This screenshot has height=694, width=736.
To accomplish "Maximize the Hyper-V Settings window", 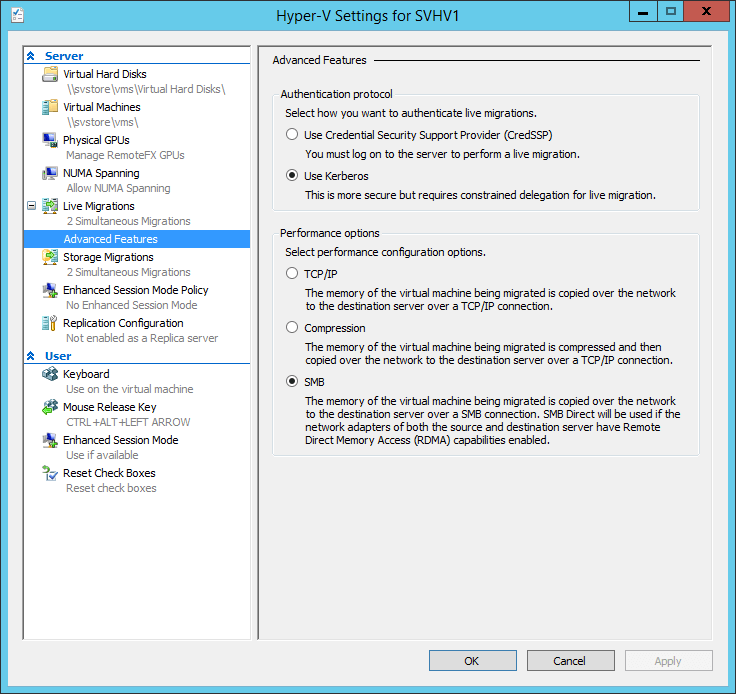I will pos(670,11).
